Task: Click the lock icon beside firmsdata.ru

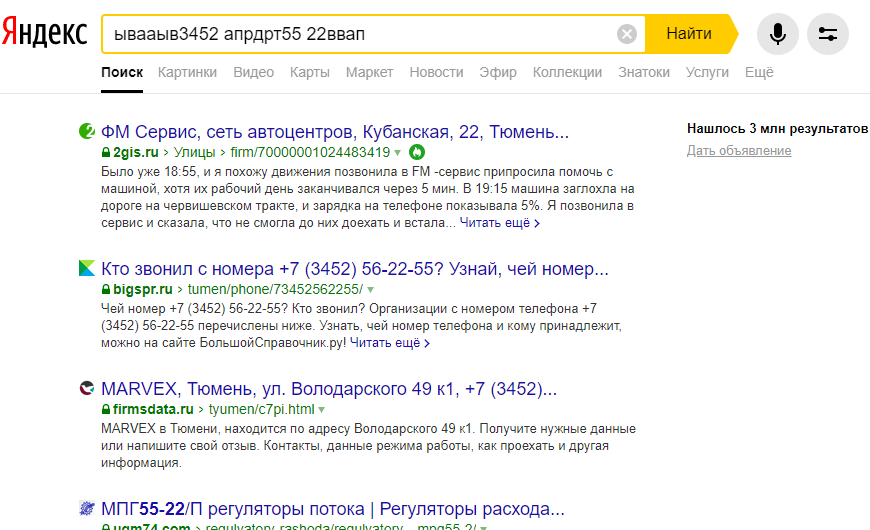Action: click(x=105, y=409)
